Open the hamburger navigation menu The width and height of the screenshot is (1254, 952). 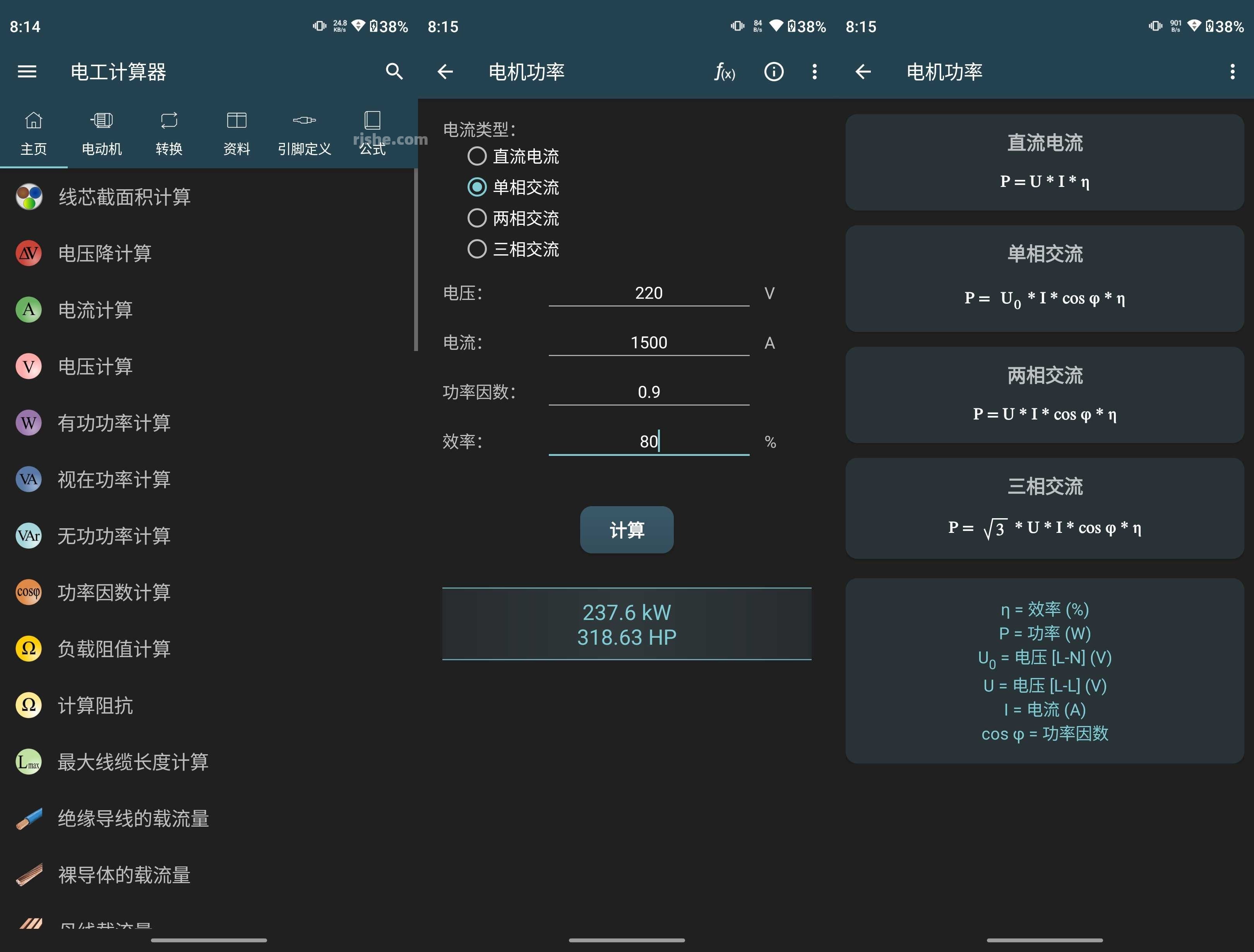click(x=27, y=72)
